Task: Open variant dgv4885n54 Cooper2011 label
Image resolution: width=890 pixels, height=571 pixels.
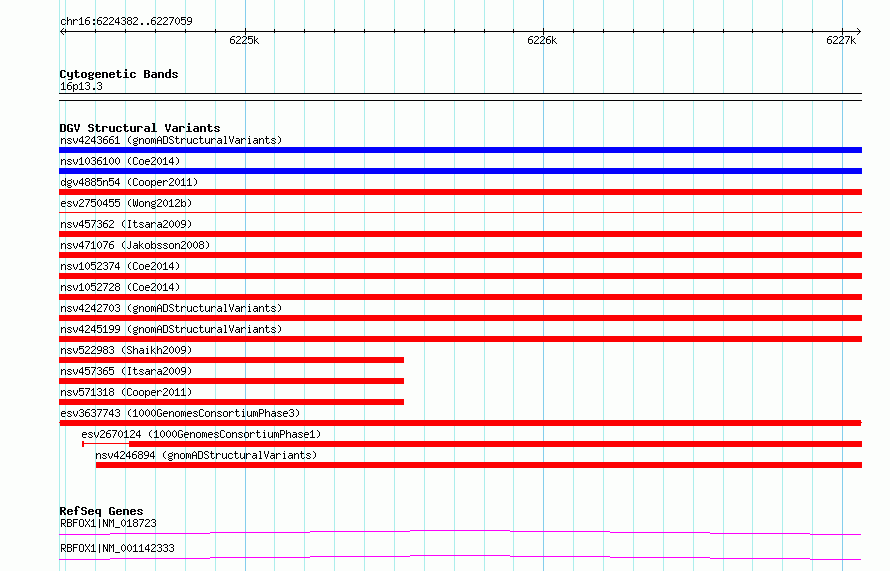Action: tap(129, 182)
